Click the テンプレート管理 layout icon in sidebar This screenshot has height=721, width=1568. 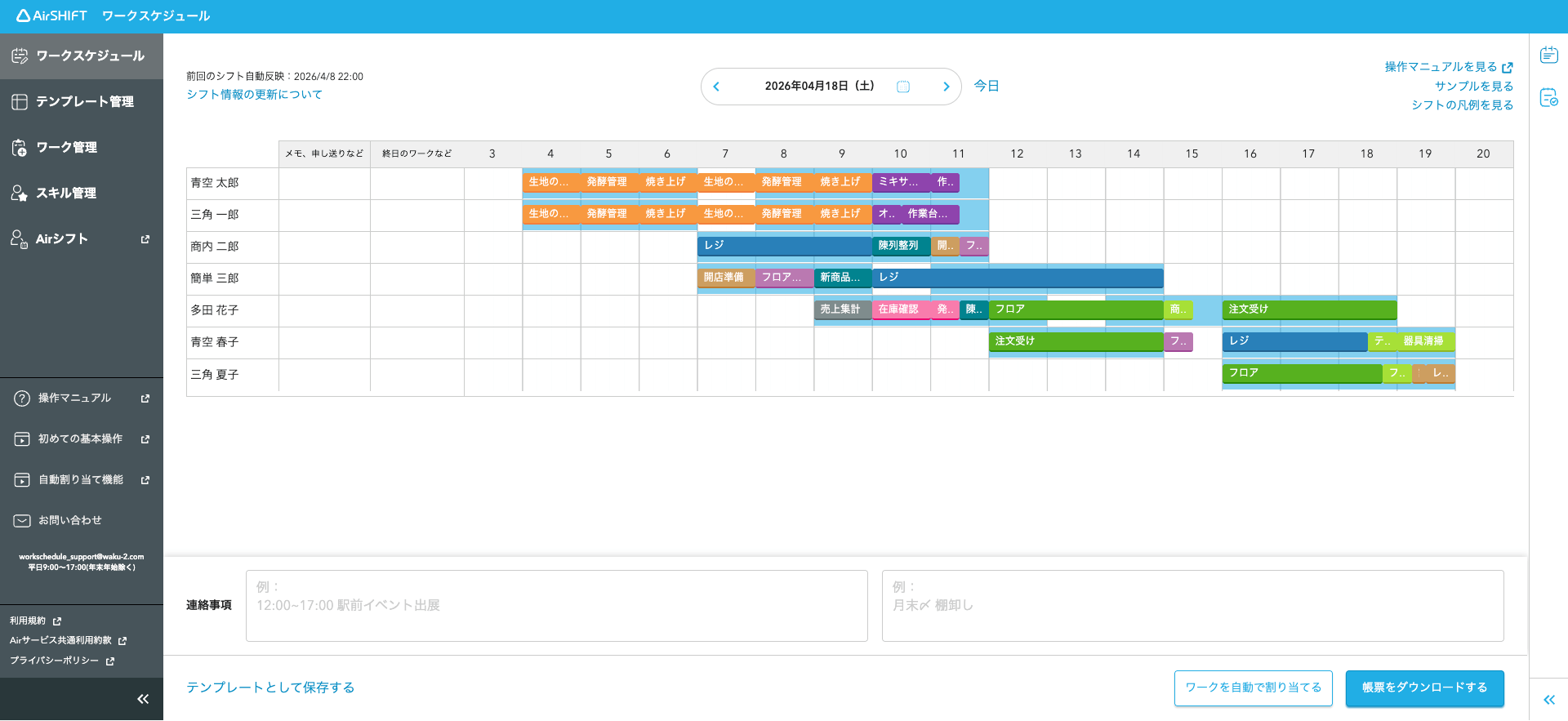[20, 102]
